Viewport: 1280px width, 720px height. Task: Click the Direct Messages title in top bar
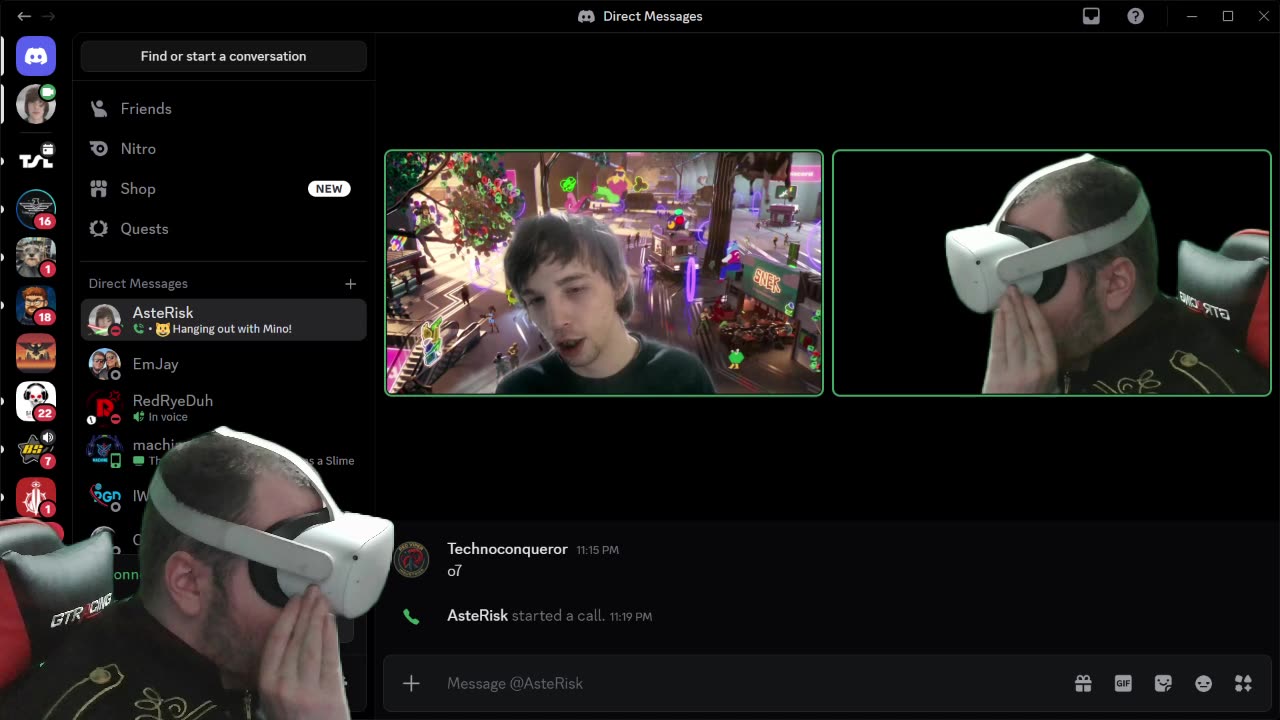(x=652, y=16)
